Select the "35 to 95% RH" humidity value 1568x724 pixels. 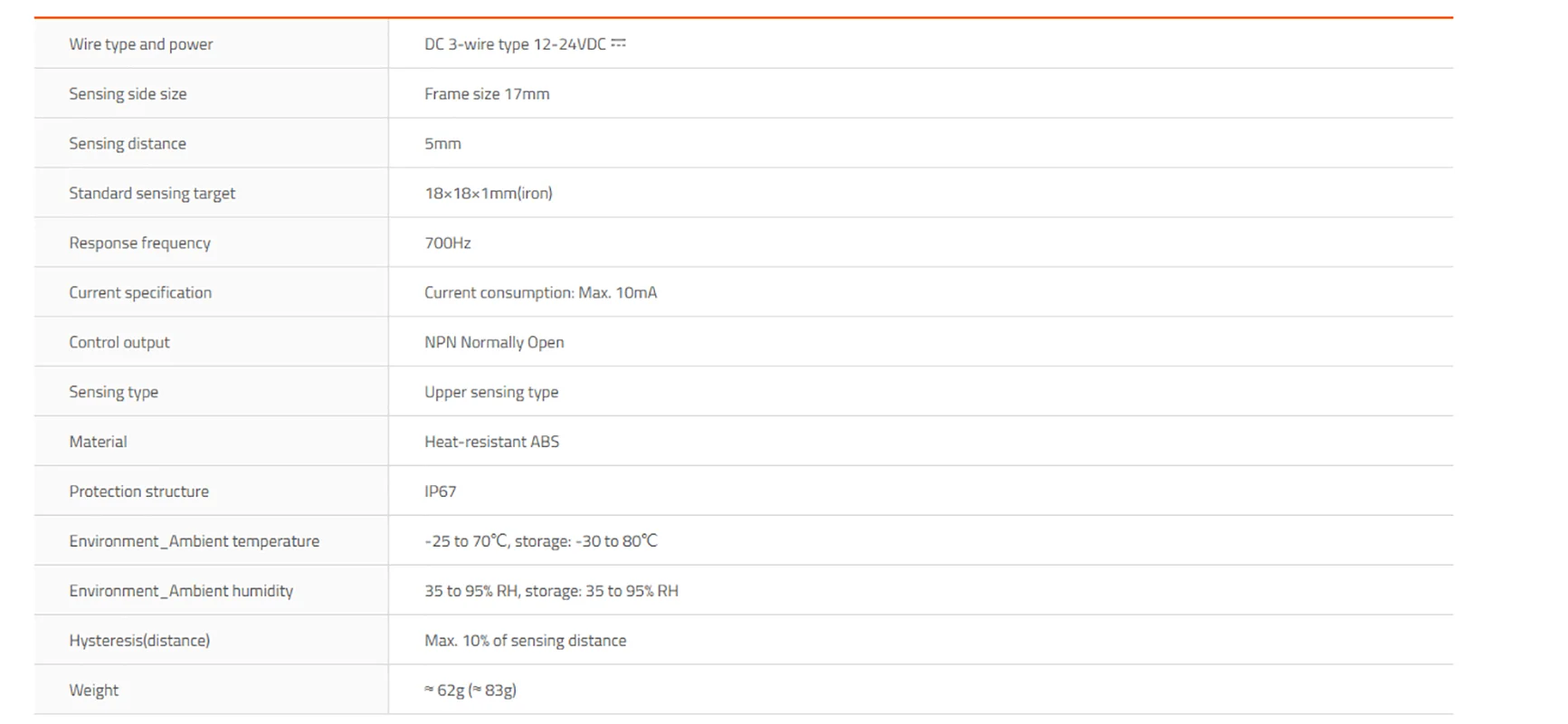pyautogui.click(x=470, y=592)
